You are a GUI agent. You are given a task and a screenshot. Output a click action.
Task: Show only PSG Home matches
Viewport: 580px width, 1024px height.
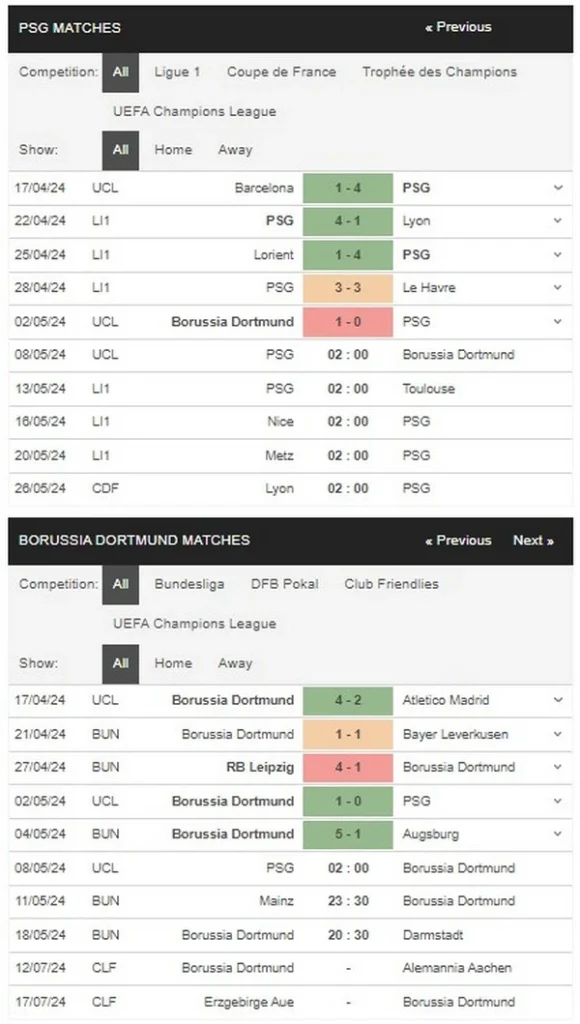coord(173,150)
